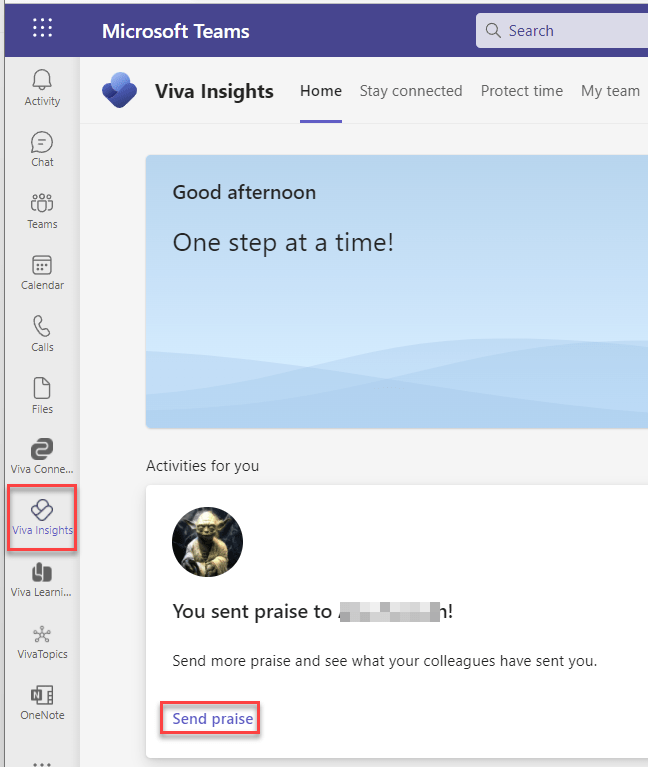Select Viva Insights in the sidebar
This screenshot has width=648, height=767.
42,518
